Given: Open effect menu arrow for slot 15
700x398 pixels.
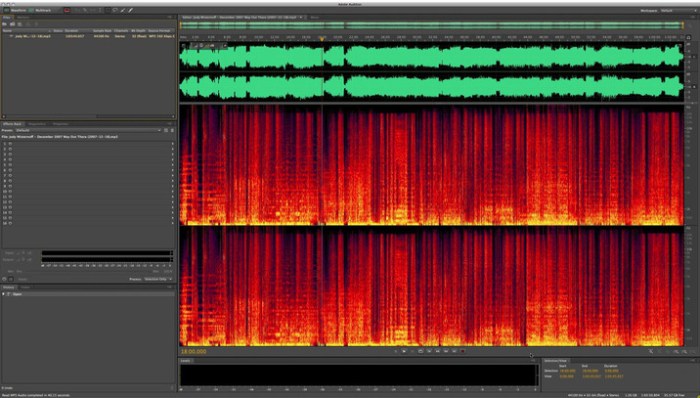Looking at the screenshot, I should [x=172, y=218].
